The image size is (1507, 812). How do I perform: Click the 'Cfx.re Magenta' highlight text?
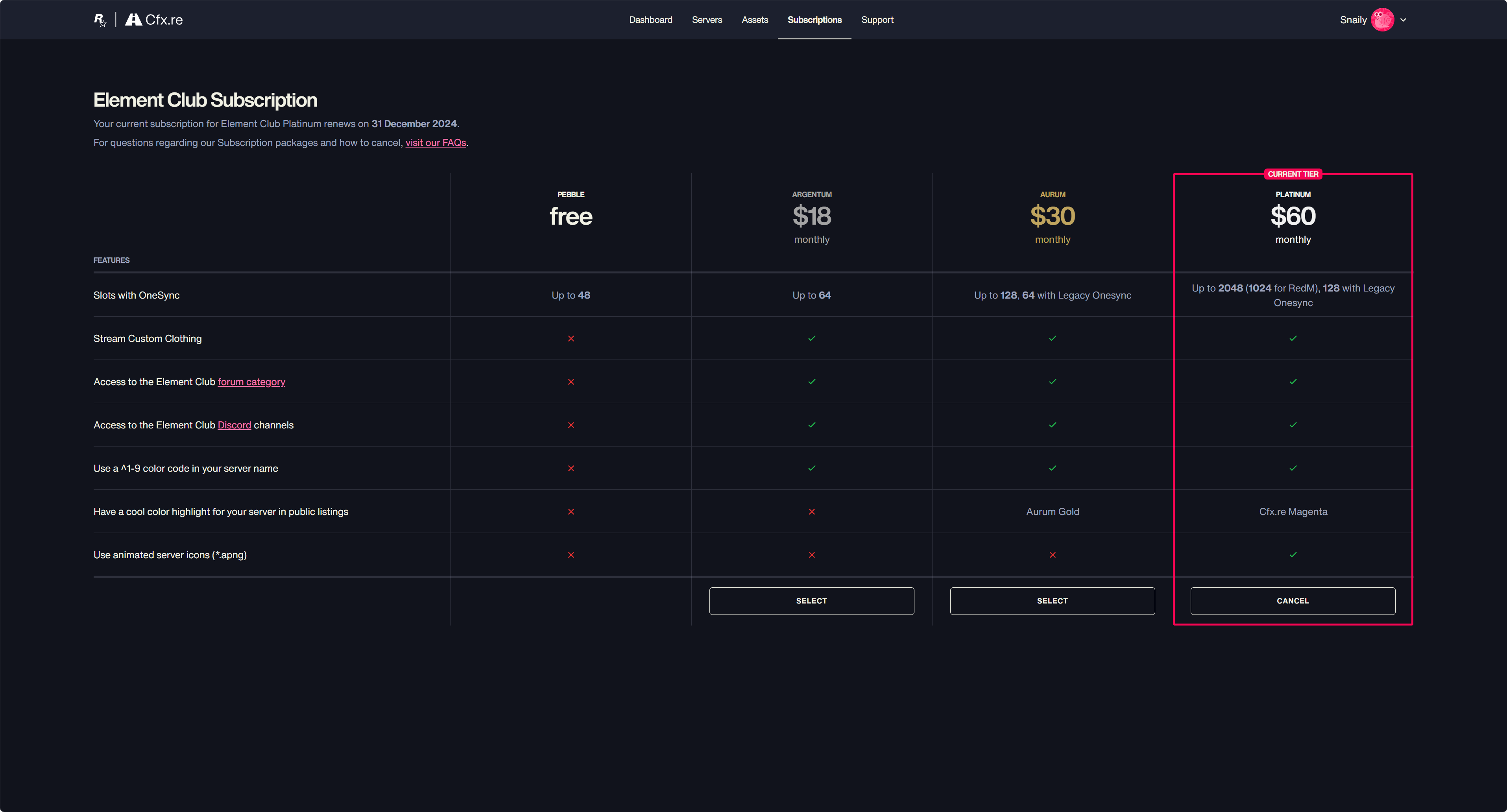click(1293, 512)
